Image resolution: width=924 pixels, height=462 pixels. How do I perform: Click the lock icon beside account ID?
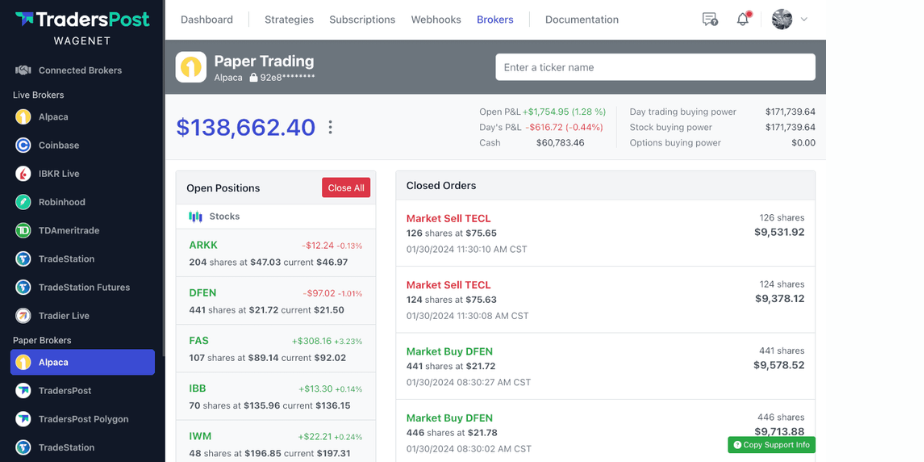[253, 77]
